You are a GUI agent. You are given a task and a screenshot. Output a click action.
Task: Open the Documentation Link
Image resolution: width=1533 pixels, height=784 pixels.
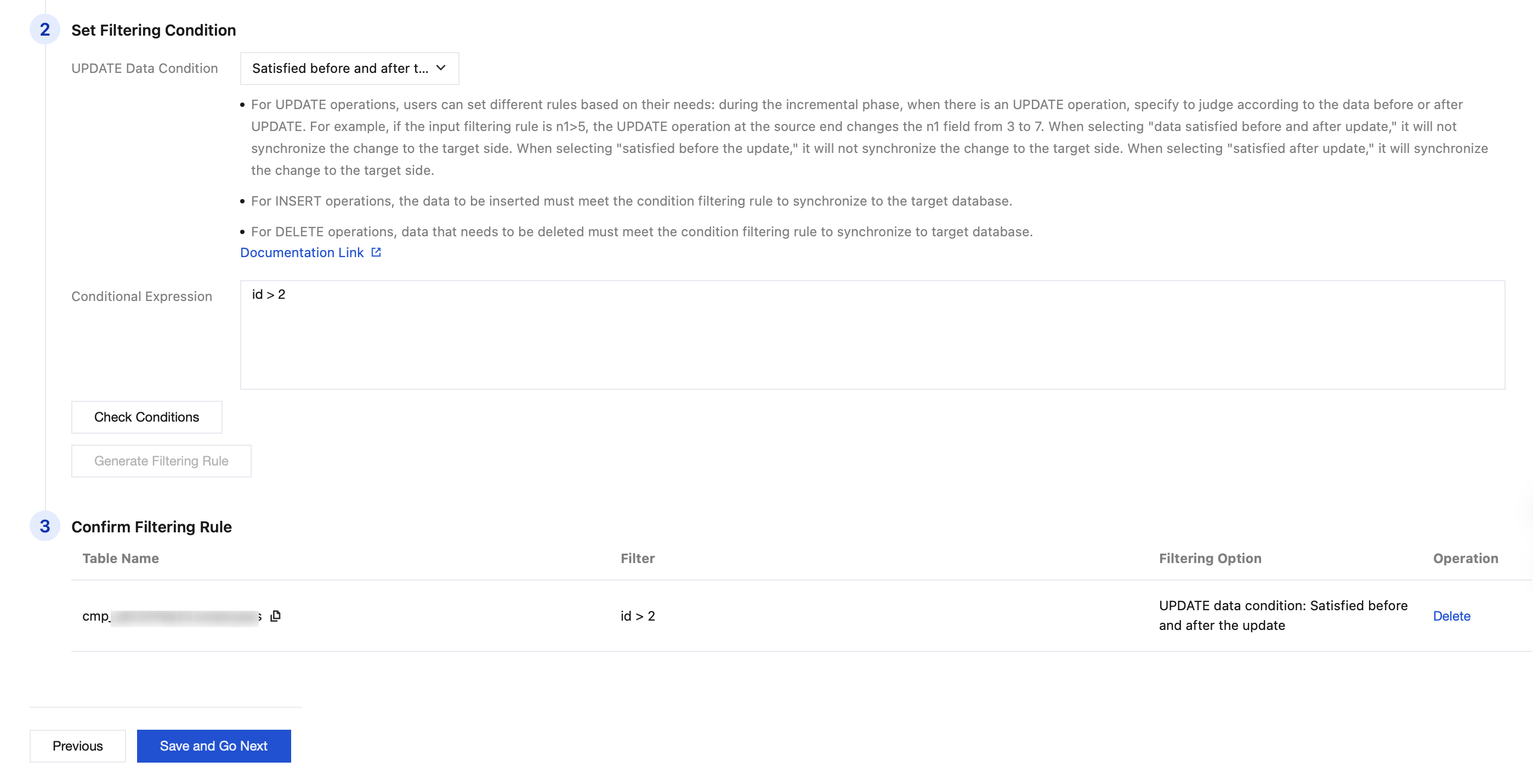[302, 252]
